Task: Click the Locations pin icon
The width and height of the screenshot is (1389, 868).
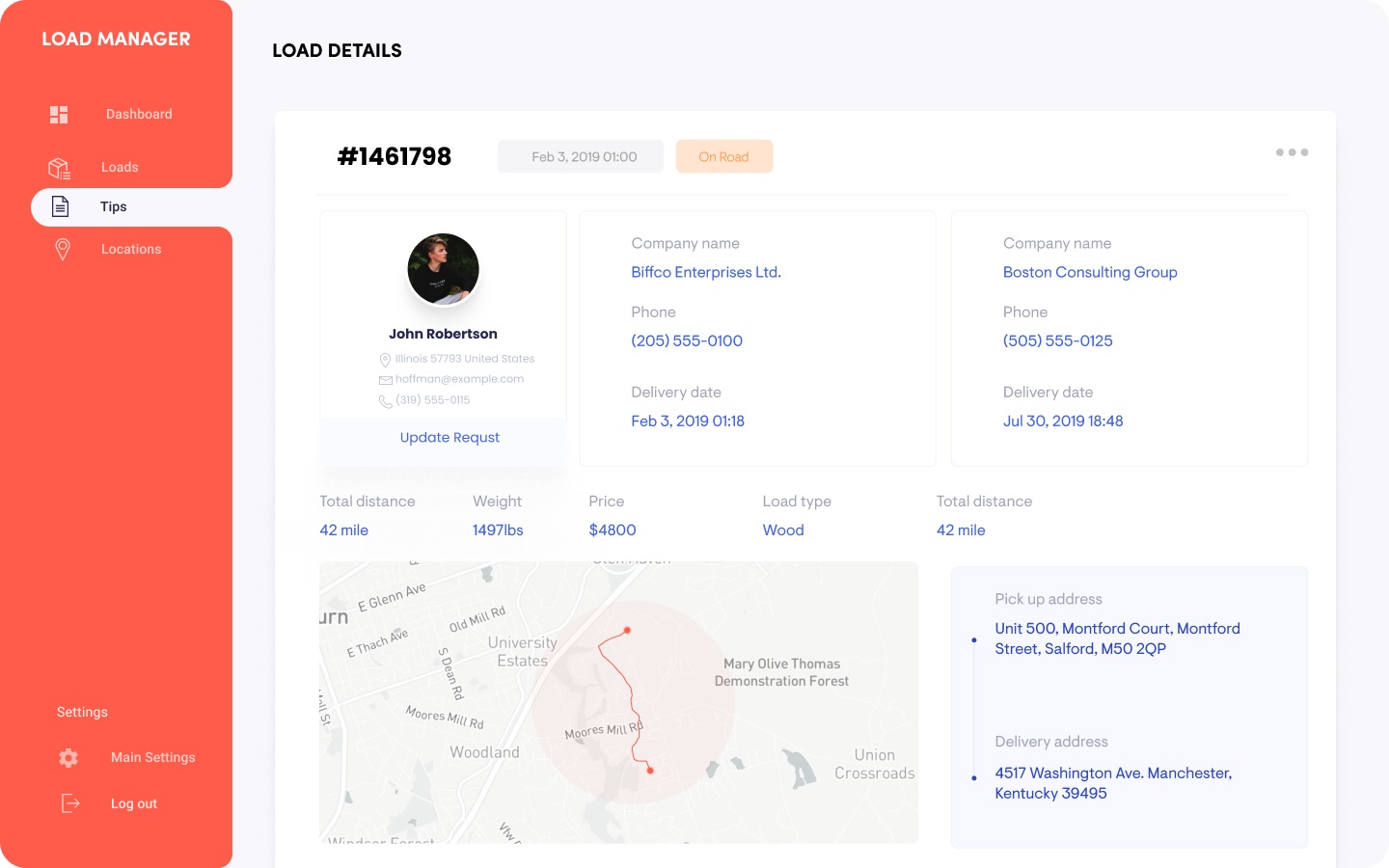Action: pyautogui.click(x=63, y=250)
